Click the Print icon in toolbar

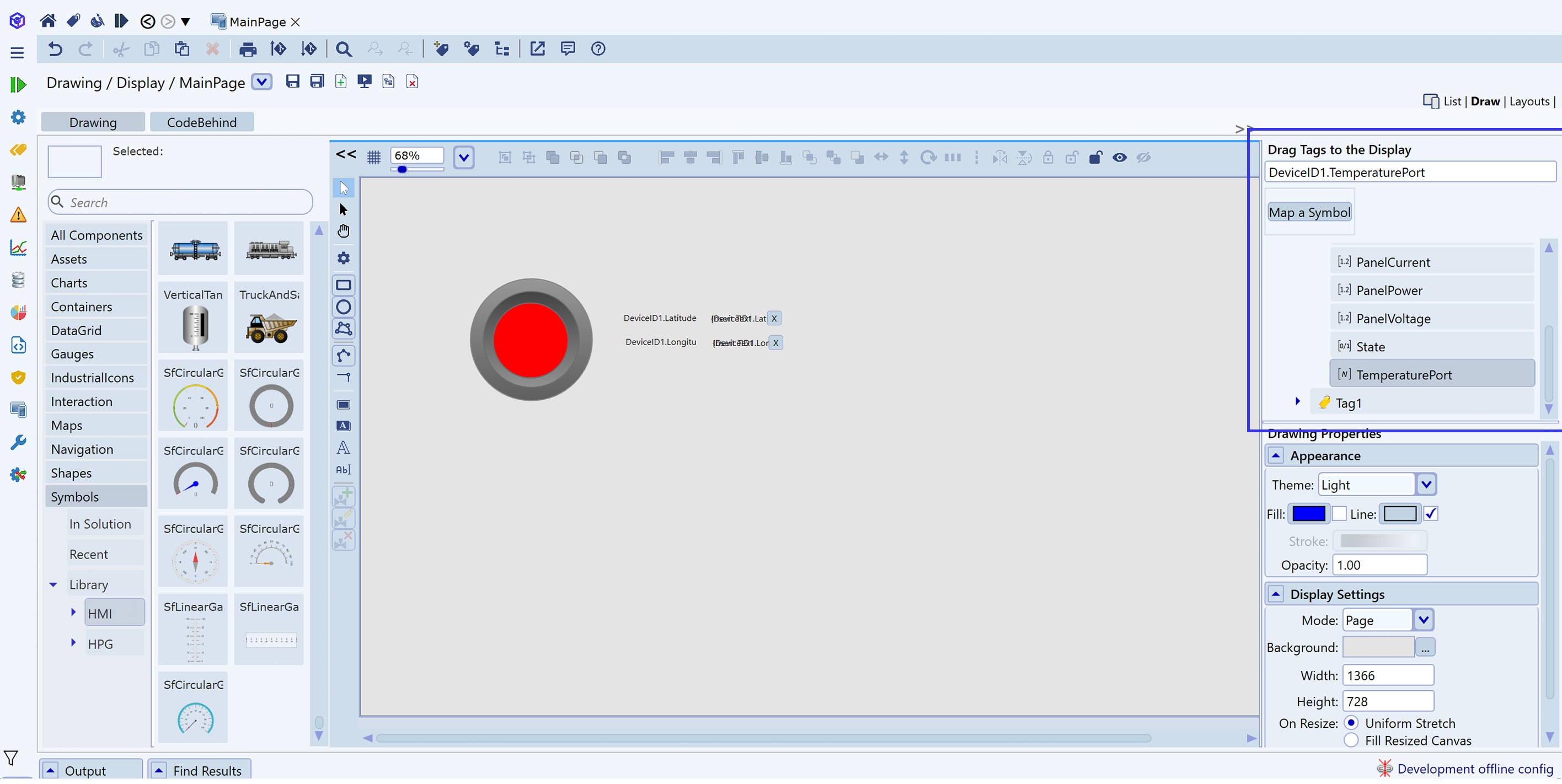(248, 49)
